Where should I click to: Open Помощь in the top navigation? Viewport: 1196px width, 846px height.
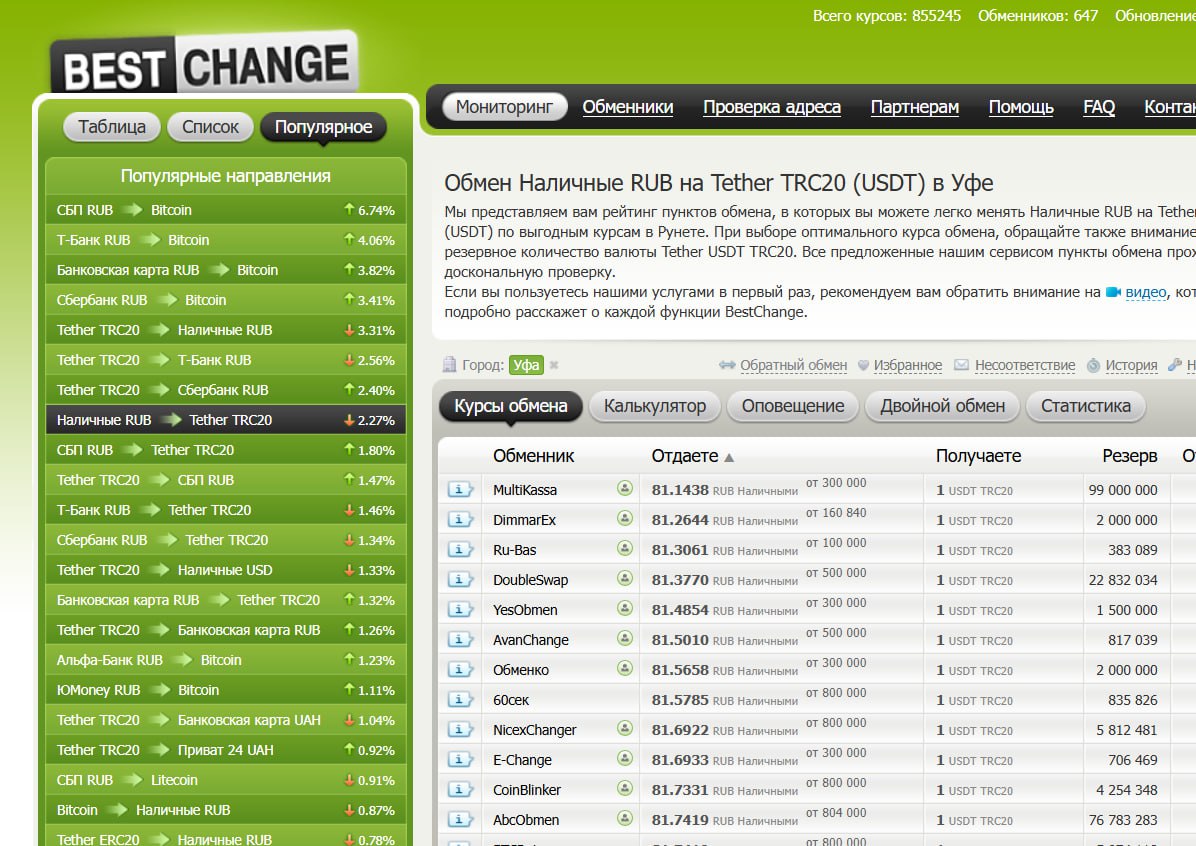click(1021, 107)
